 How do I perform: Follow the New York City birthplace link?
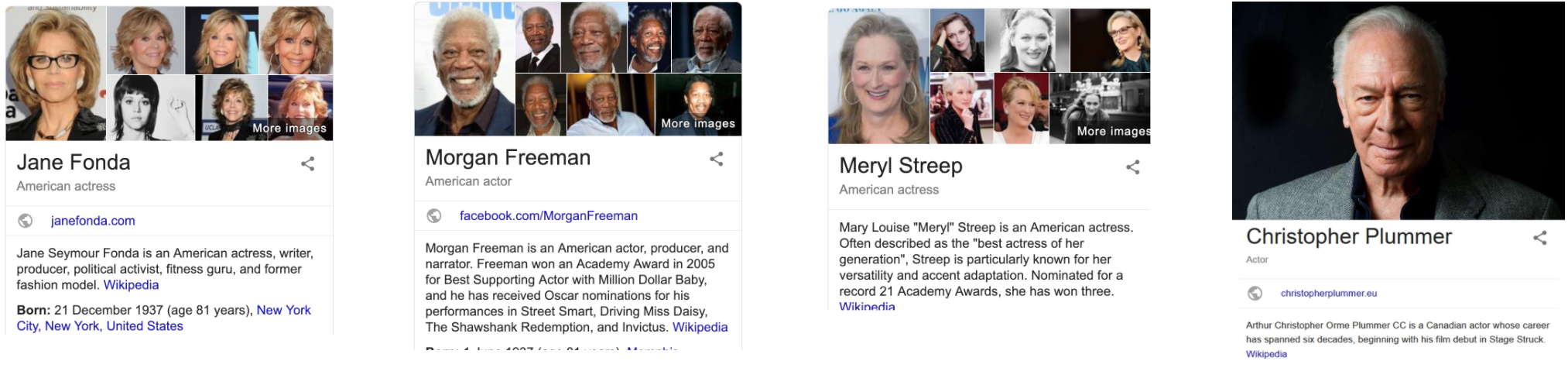coord(283,310)
